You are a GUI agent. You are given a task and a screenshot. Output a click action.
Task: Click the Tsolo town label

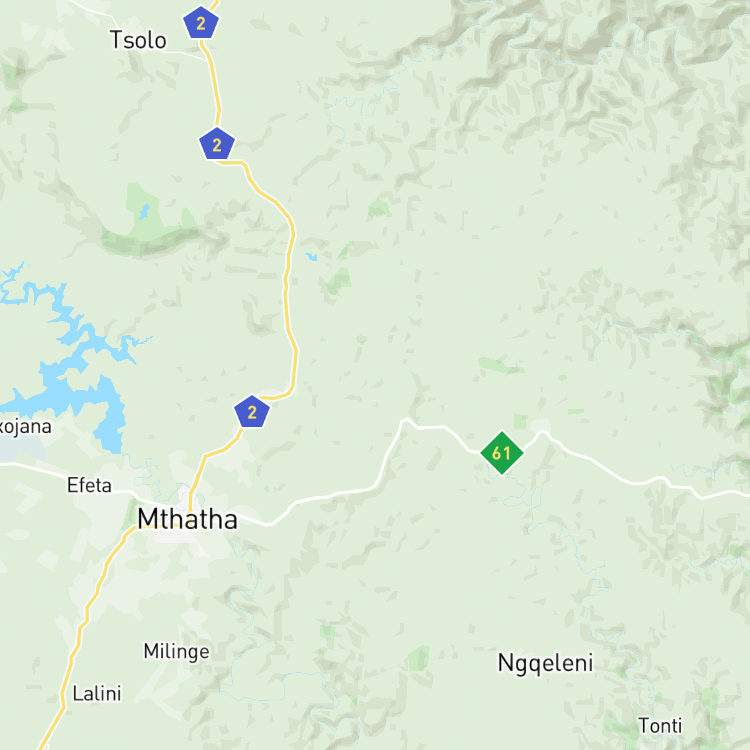pos(138,40)
